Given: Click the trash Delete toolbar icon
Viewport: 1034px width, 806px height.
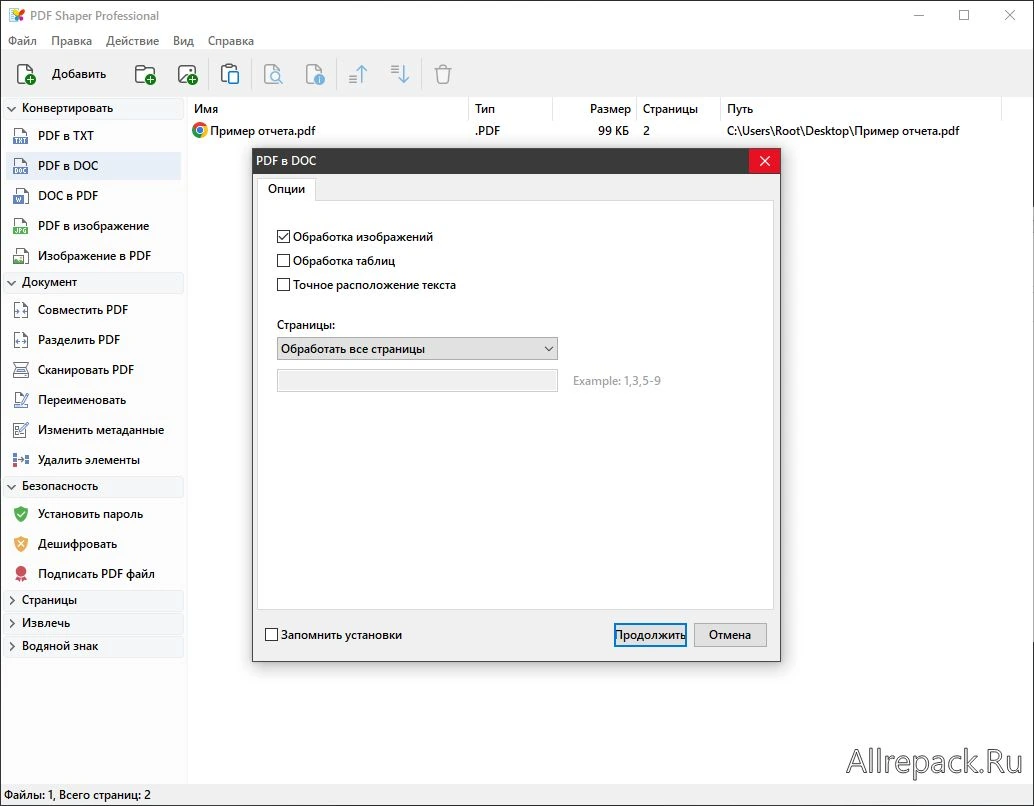Looking at the screenshot, I should coord(443,75).
